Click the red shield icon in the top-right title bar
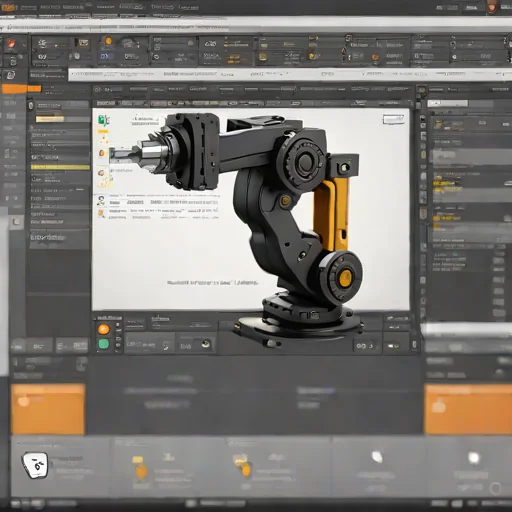Image resolution: width=512 pixels, height=512 pixels. click(x=493, y=7)
